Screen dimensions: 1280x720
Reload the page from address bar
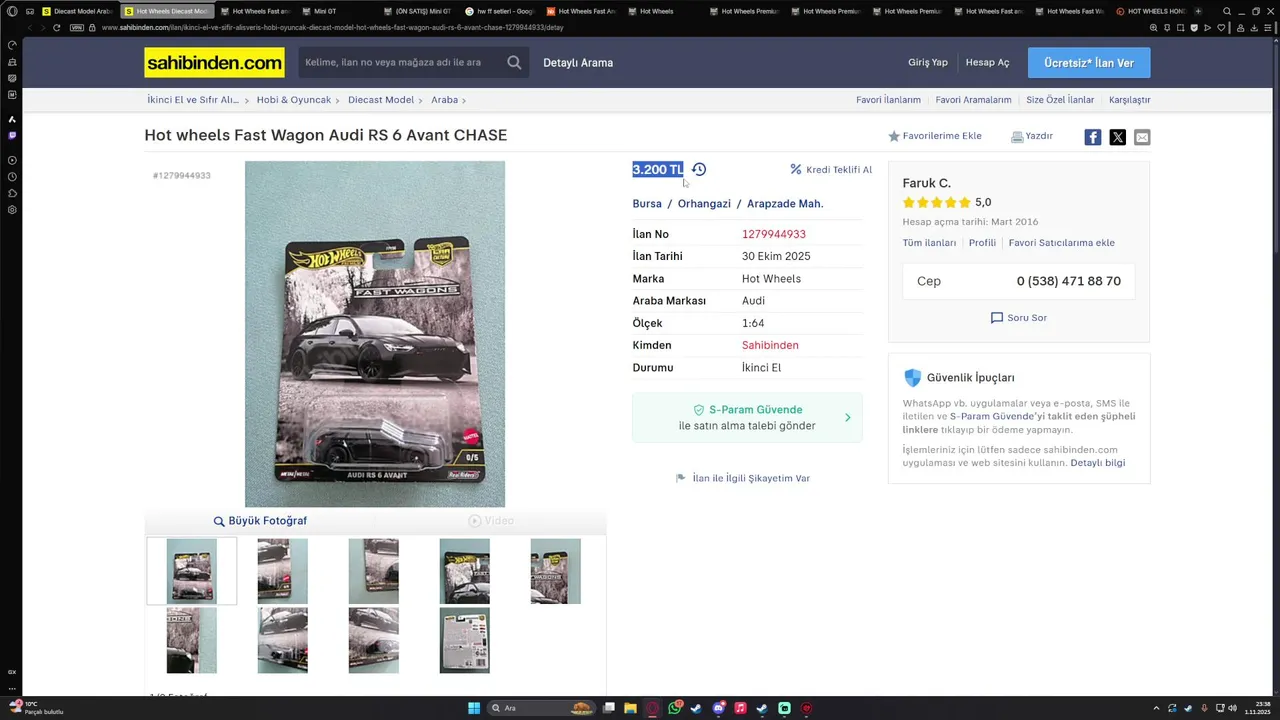[x=57, y=27]
